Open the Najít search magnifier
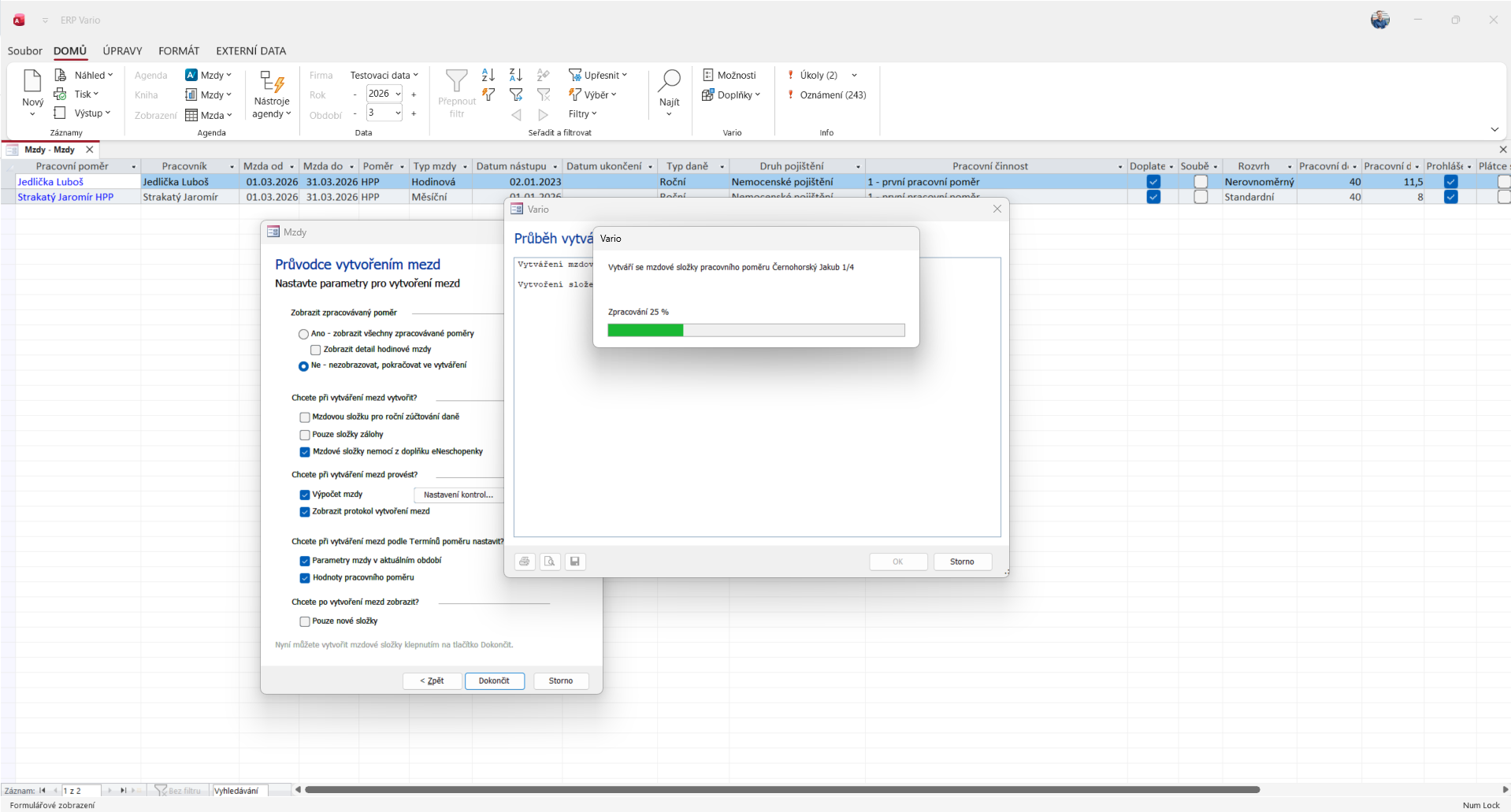 [x=669, y=80]
